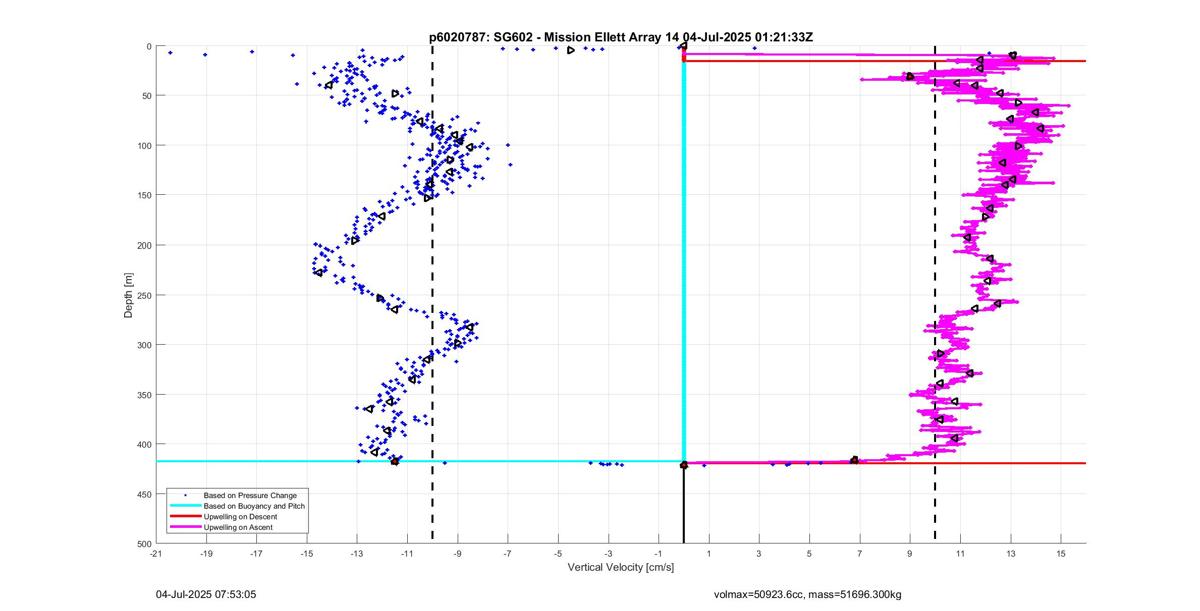The image size is (1200, 611).
Task: Click the x-axis tick label '7'
Action: coord(859,553)
